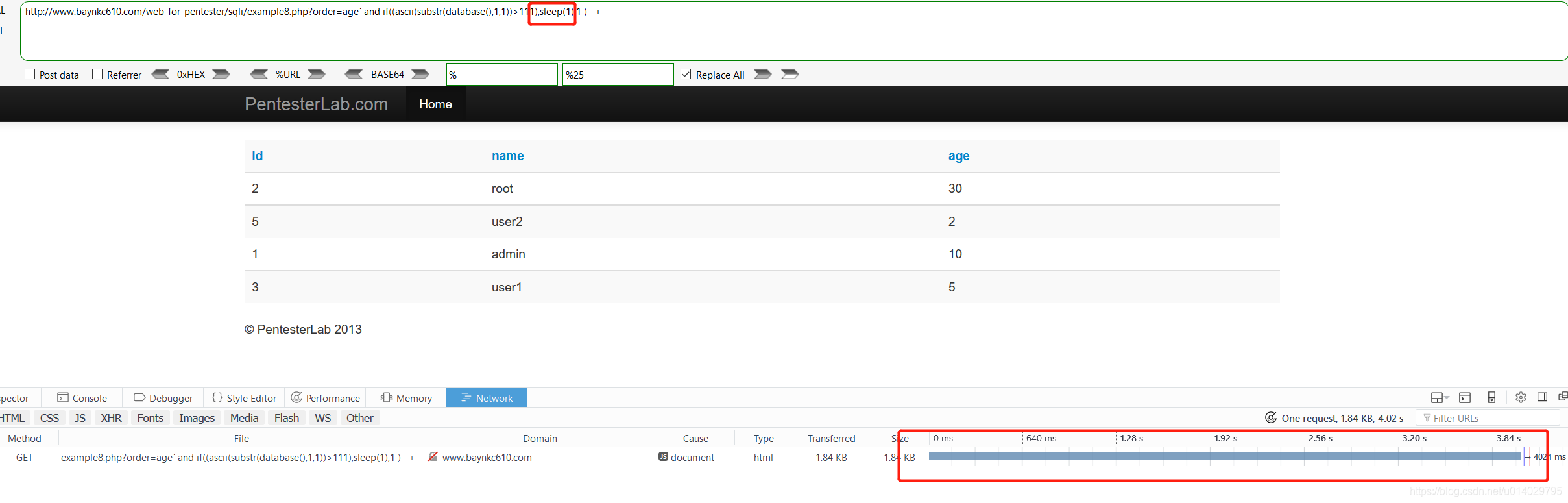Click the 'user2' name cell
Viewport: 1568px width, 503px height.
click(x=507, y=221)
